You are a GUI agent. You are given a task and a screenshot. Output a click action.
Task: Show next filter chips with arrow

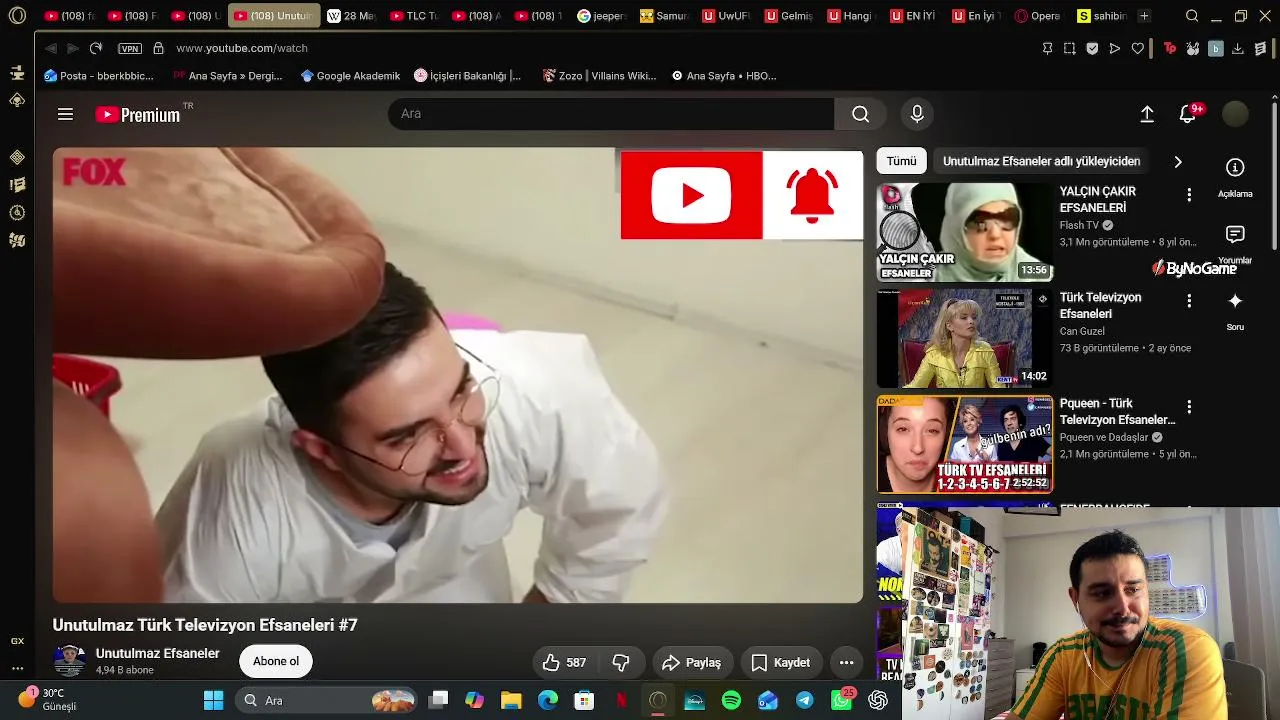coord(1178,161)
